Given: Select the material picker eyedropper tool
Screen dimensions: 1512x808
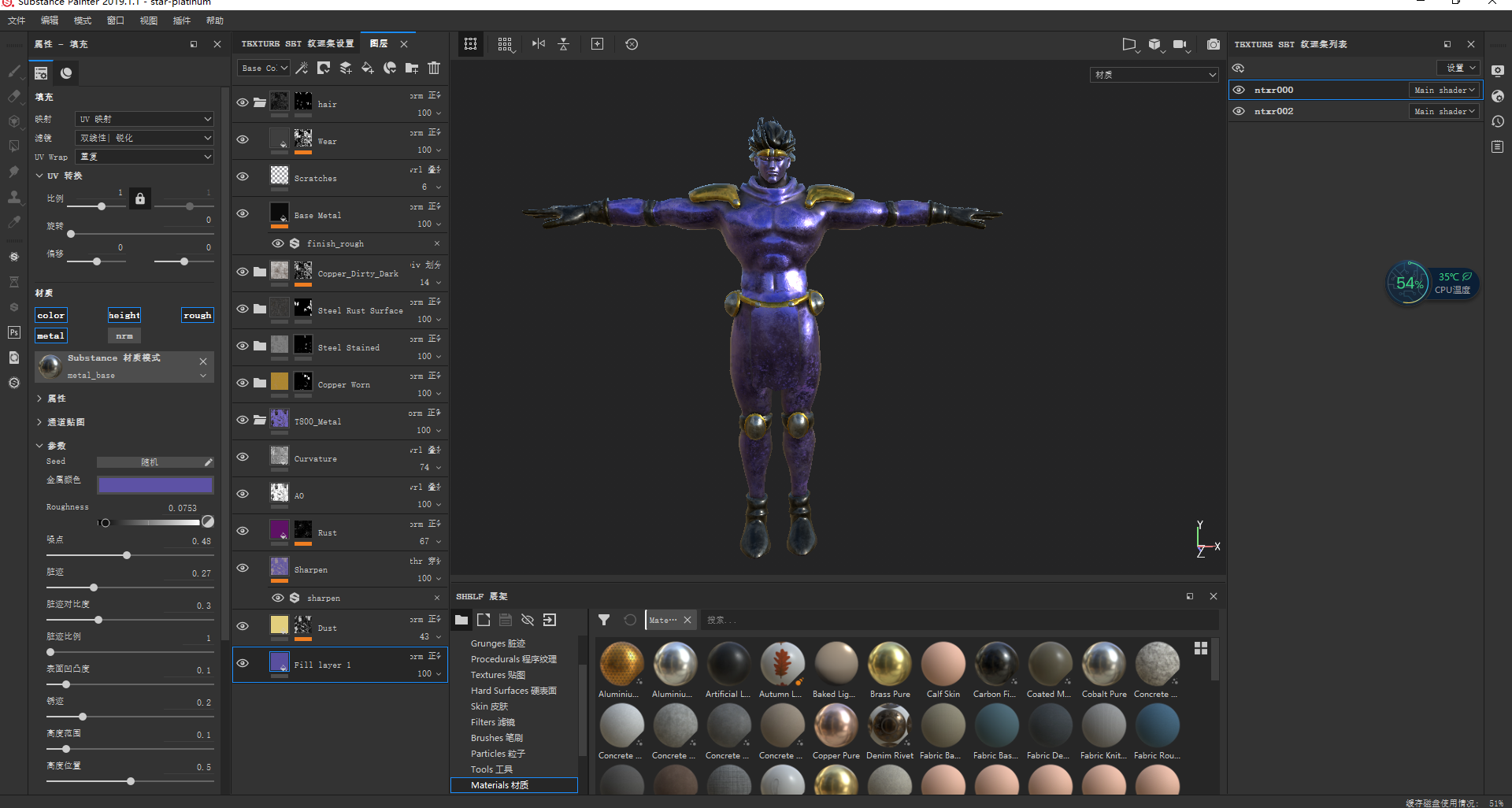Looking at the screenshot, I should [14, 222].
